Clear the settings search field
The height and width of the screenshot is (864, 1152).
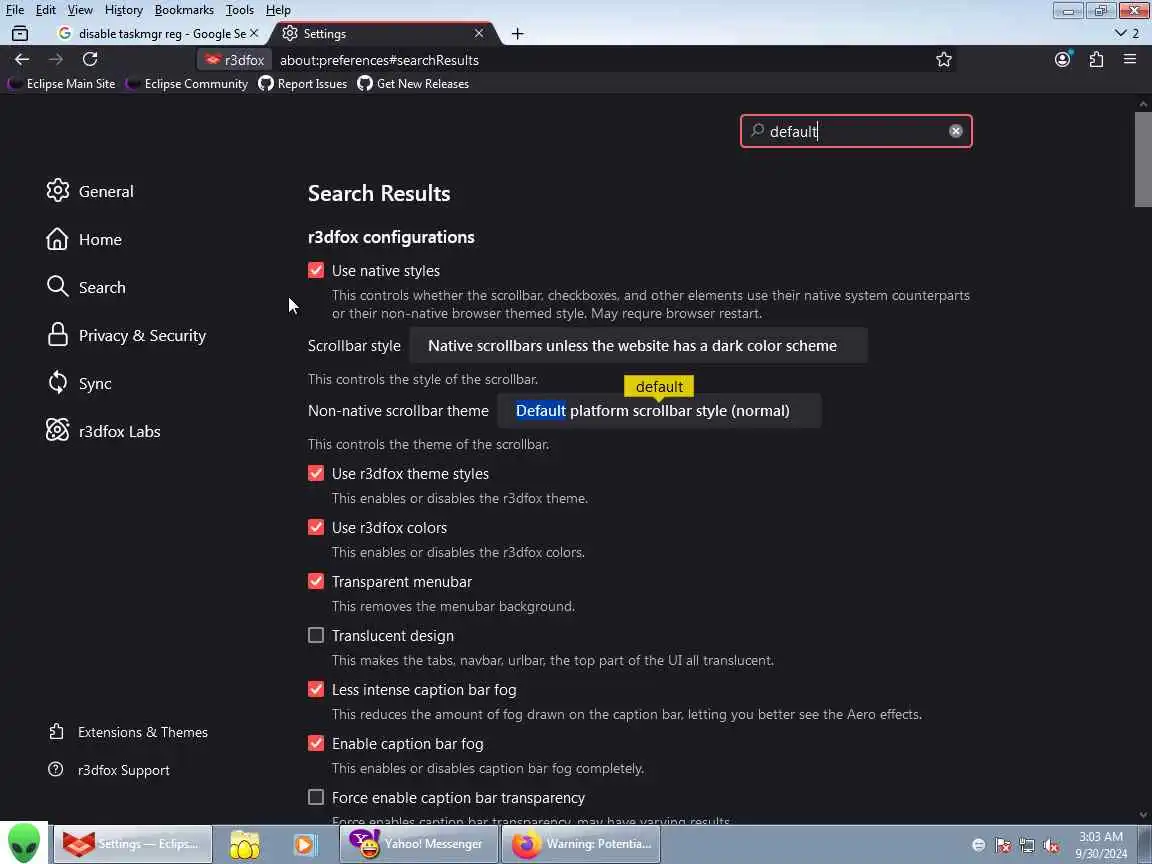pos(955,131)
